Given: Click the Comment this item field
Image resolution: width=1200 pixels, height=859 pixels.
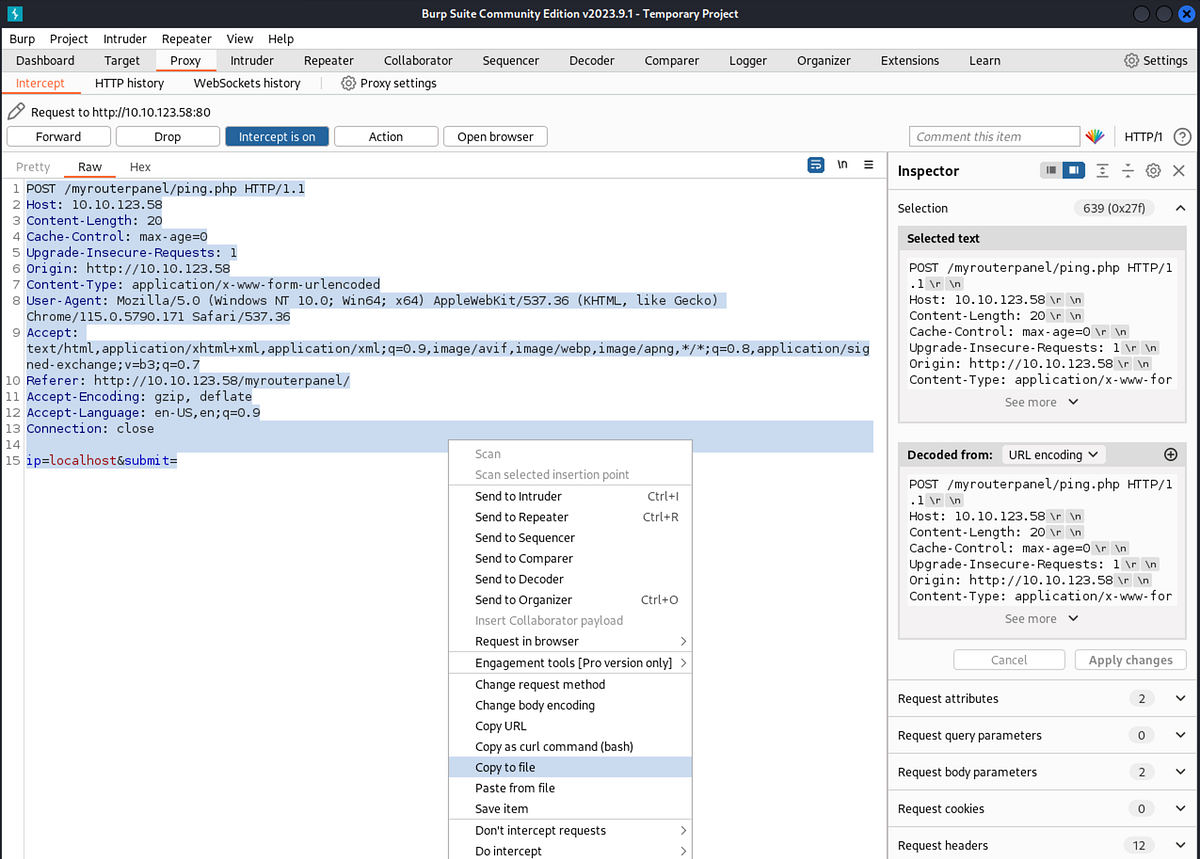Looking at the screenshot, I should point(995,137).
